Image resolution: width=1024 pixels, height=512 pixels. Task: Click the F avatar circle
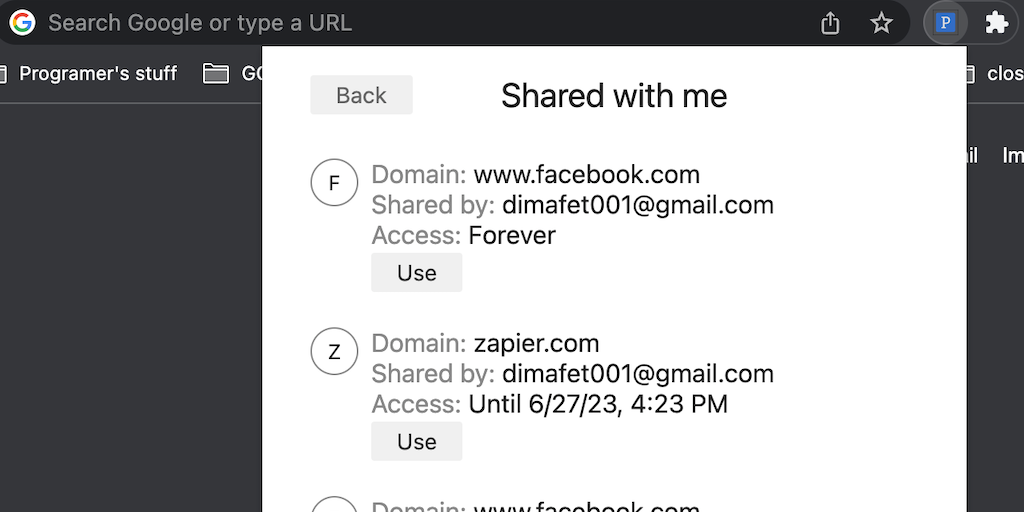(334, 183)
